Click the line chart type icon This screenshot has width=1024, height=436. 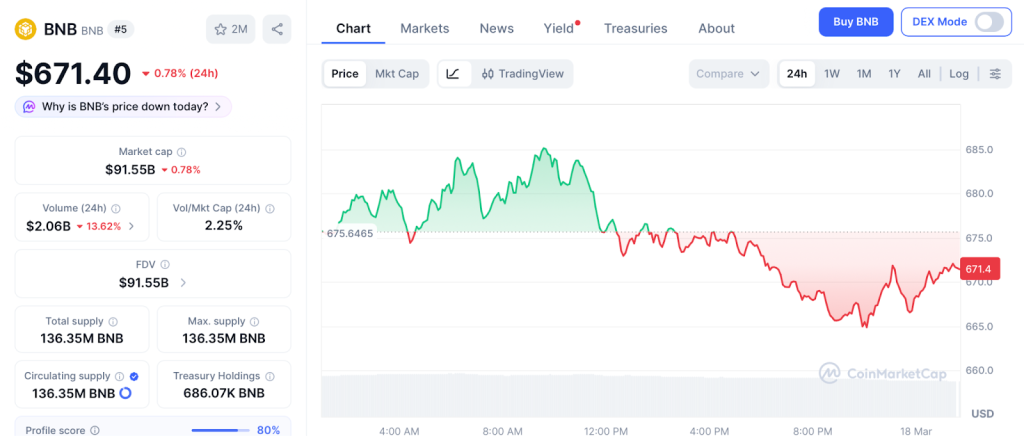(x=453, y=73)
